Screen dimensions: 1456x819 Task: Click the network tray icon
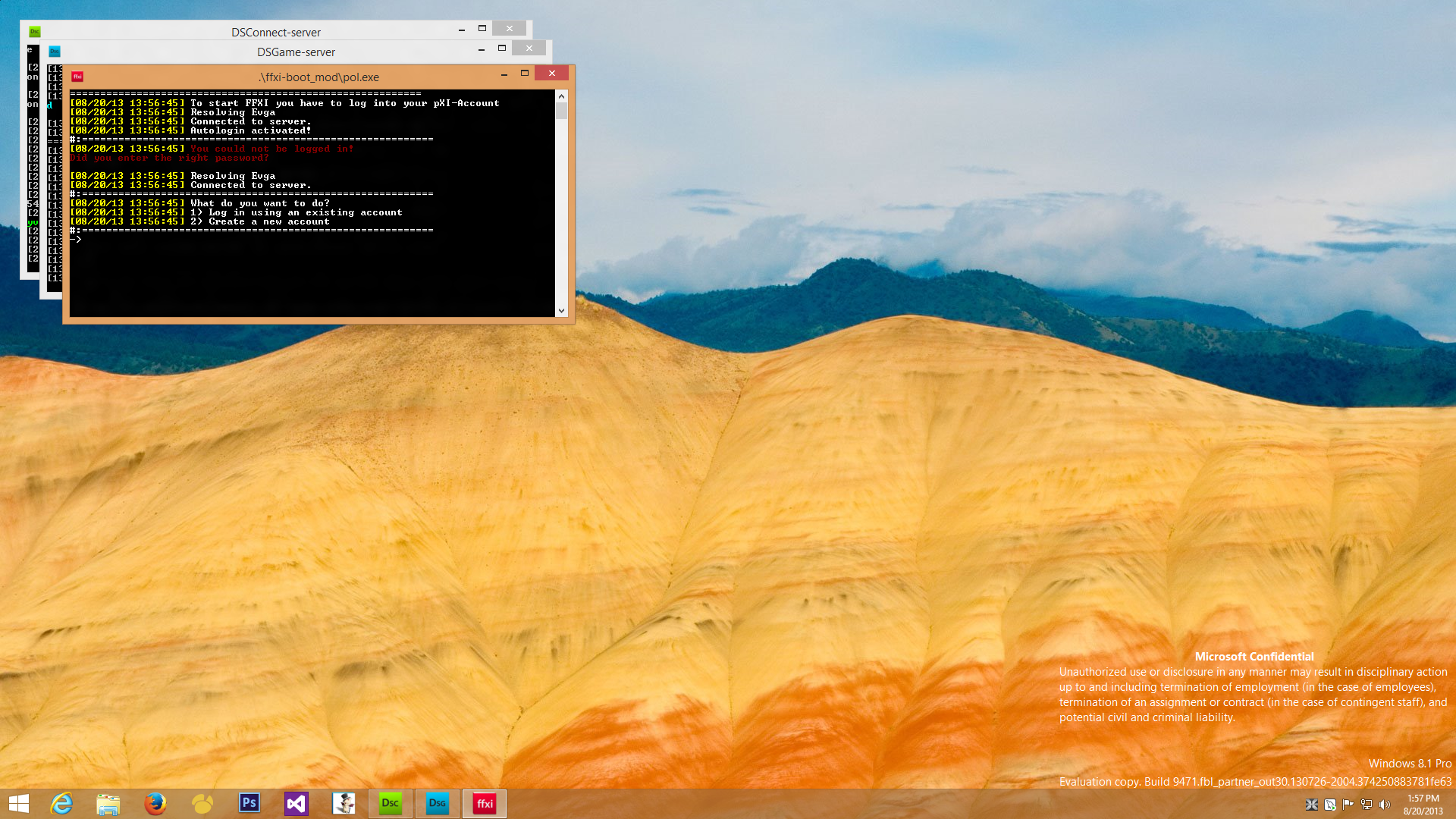click(x=1367, y=805)
